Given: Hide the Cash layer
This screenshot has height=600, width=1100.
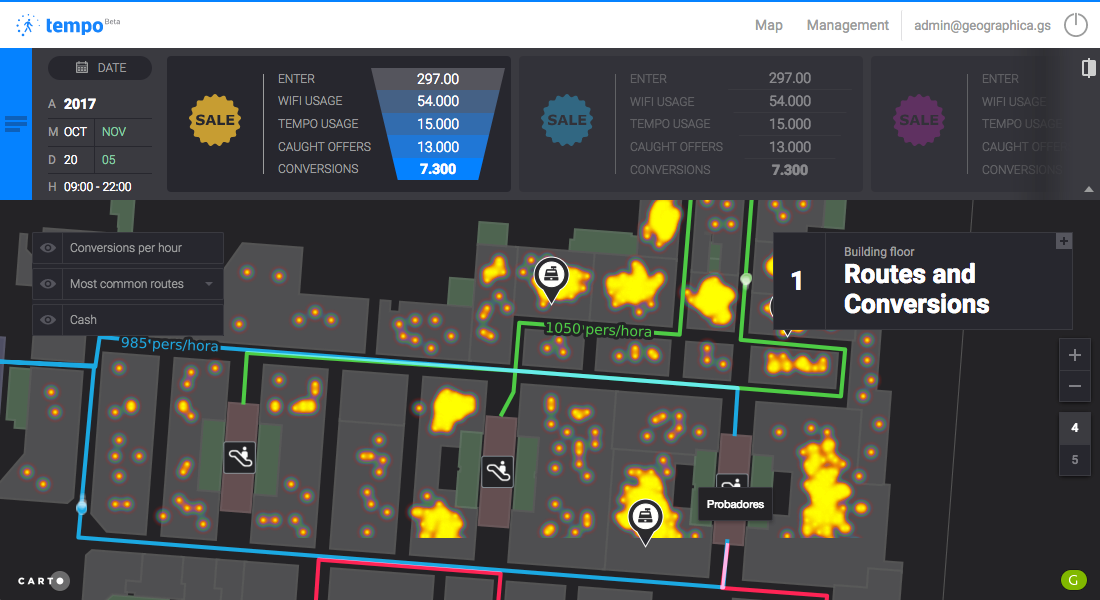Looking at the screenshot, I should click(47, 319).
